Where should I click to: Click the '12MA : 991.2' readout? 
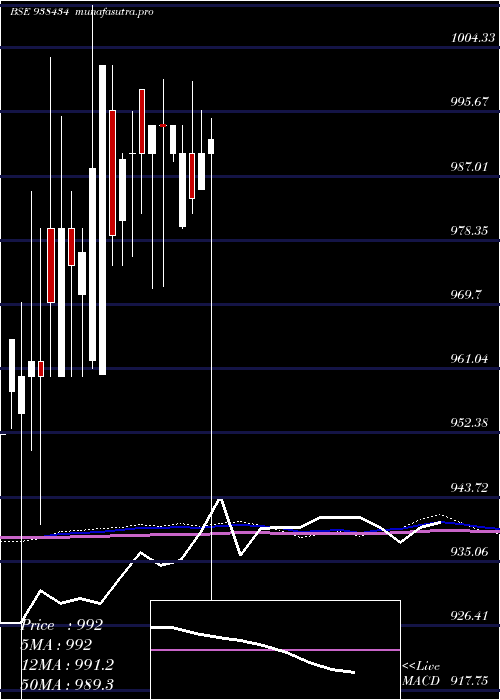pos(67,665)
